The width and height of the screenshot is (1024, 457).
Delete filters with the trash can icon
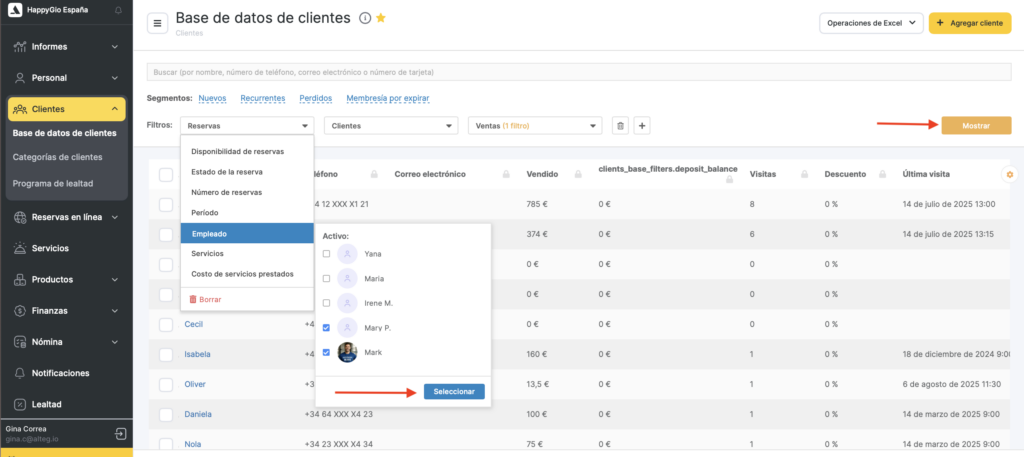point(620,126)
